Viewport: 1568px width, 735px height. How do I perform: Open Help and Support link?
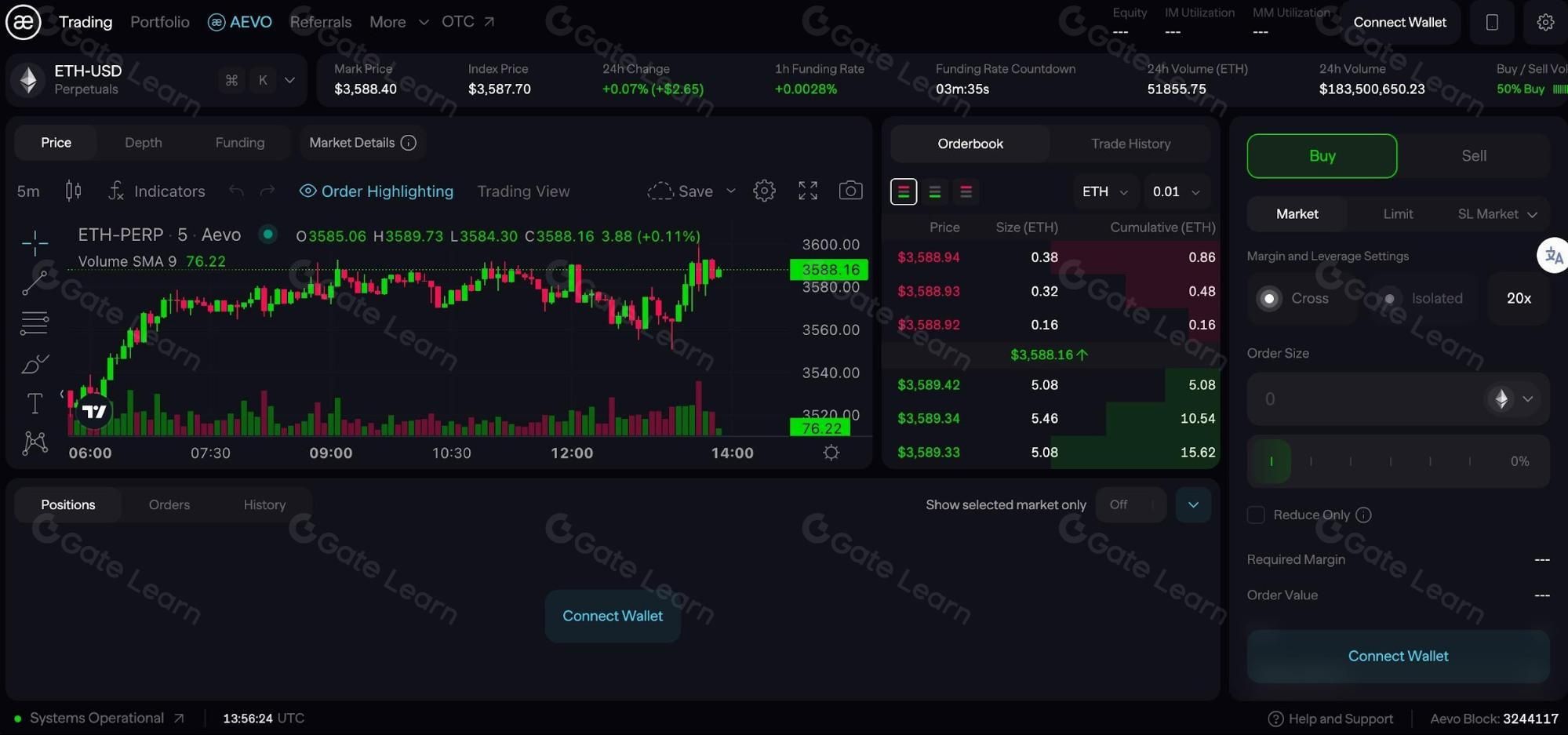(1331, 719)
